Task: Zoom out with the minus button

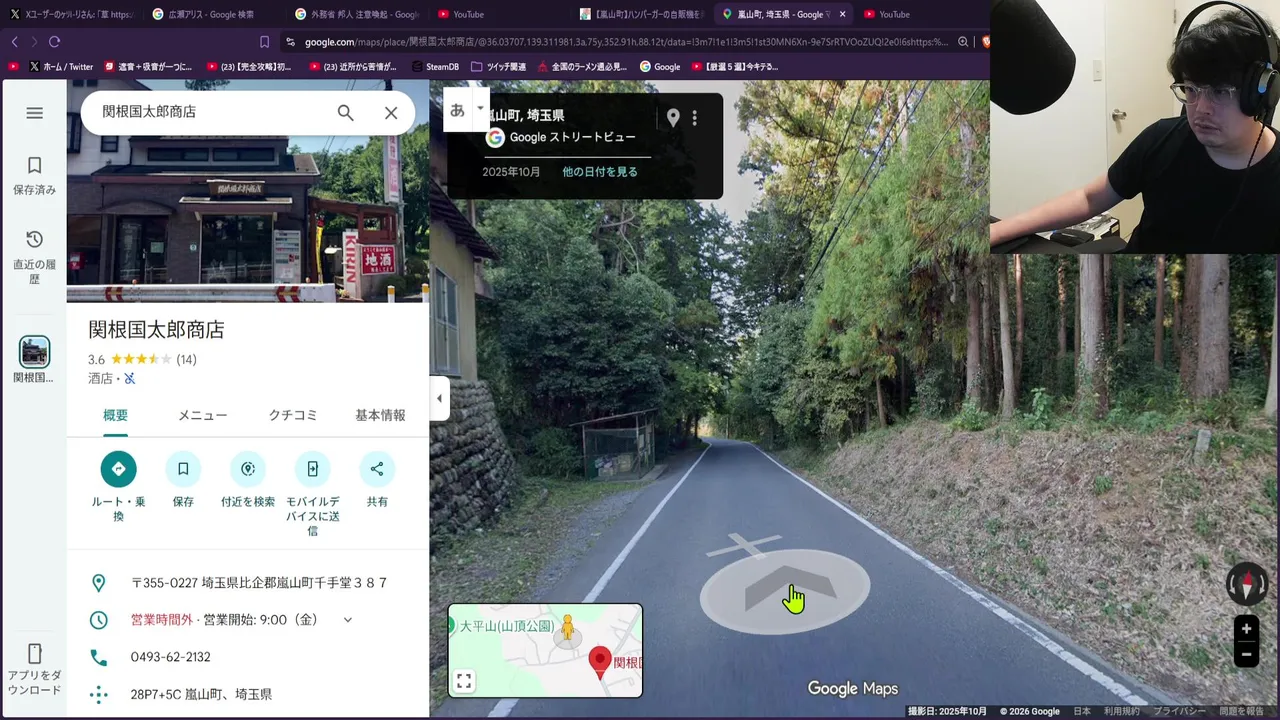Action: (1246, 655)
